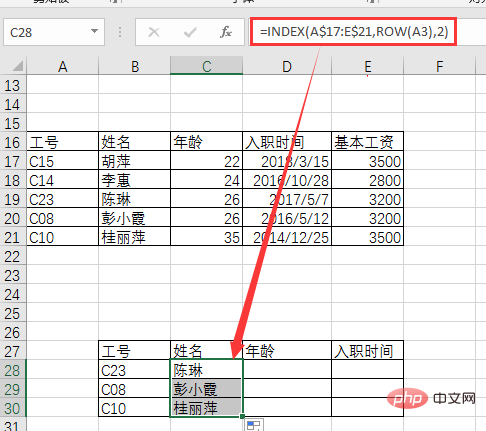Click the Cancel (X) formula button
Image resolution: width=486 pixels, height=431 pixels.
click(x=154, y=32)
